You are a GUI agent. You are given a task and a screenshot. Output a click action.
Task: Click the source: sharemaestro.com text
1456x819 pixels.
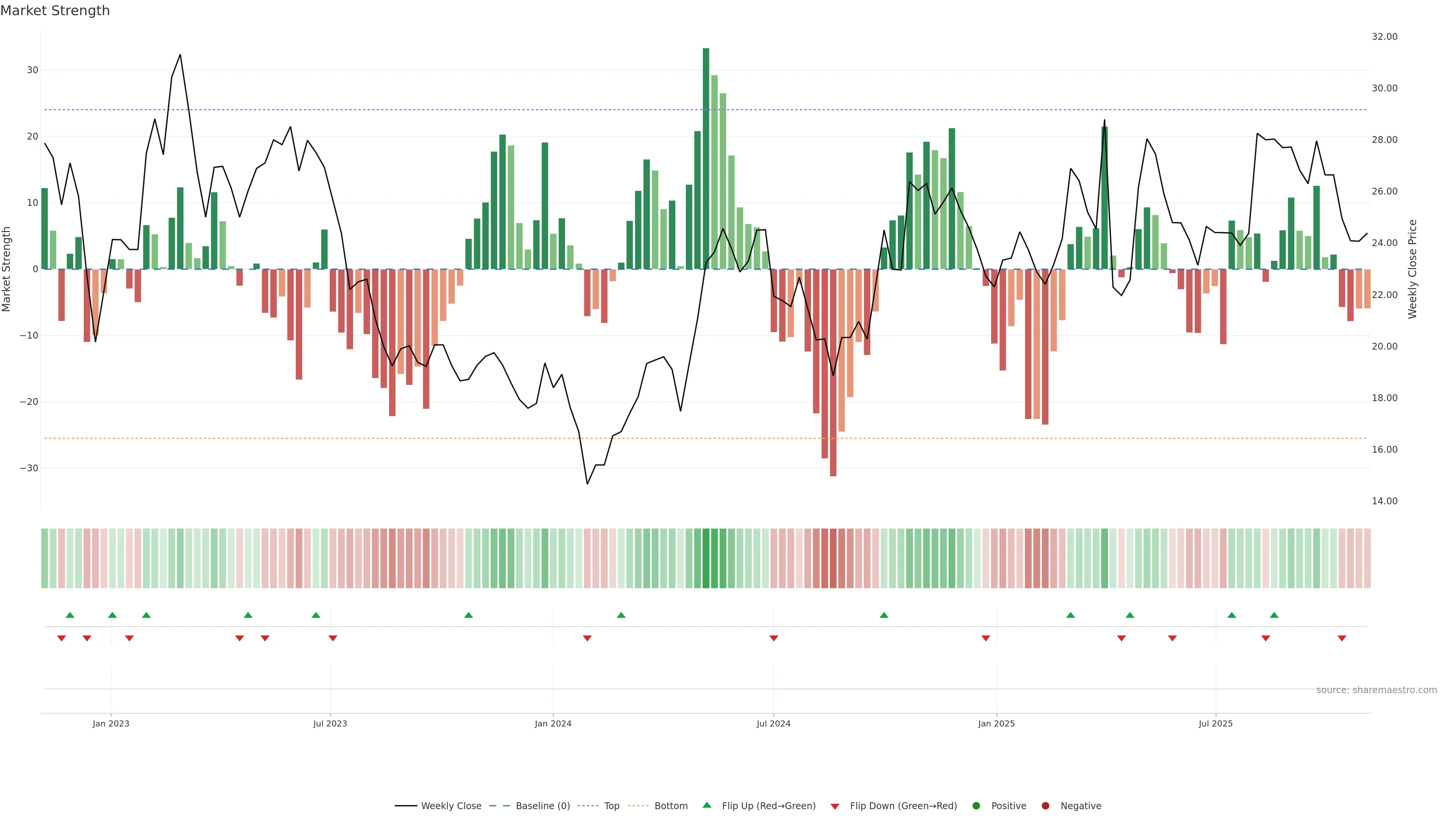click(1376, 690)
